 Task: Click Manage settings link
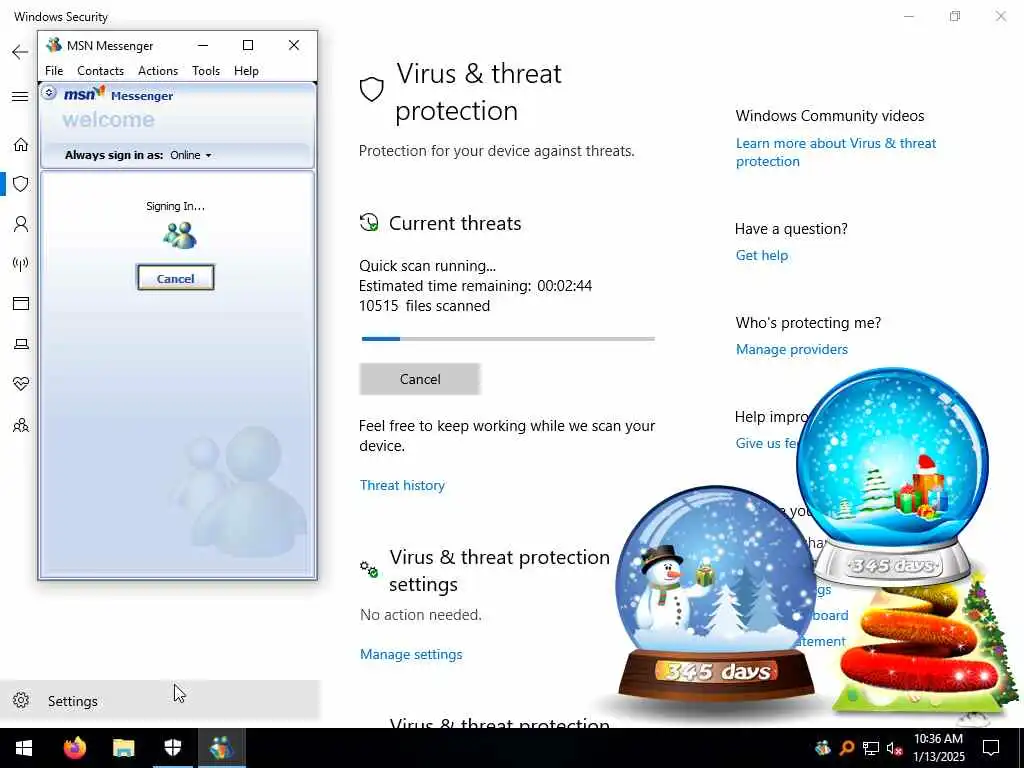coord(411,654)
